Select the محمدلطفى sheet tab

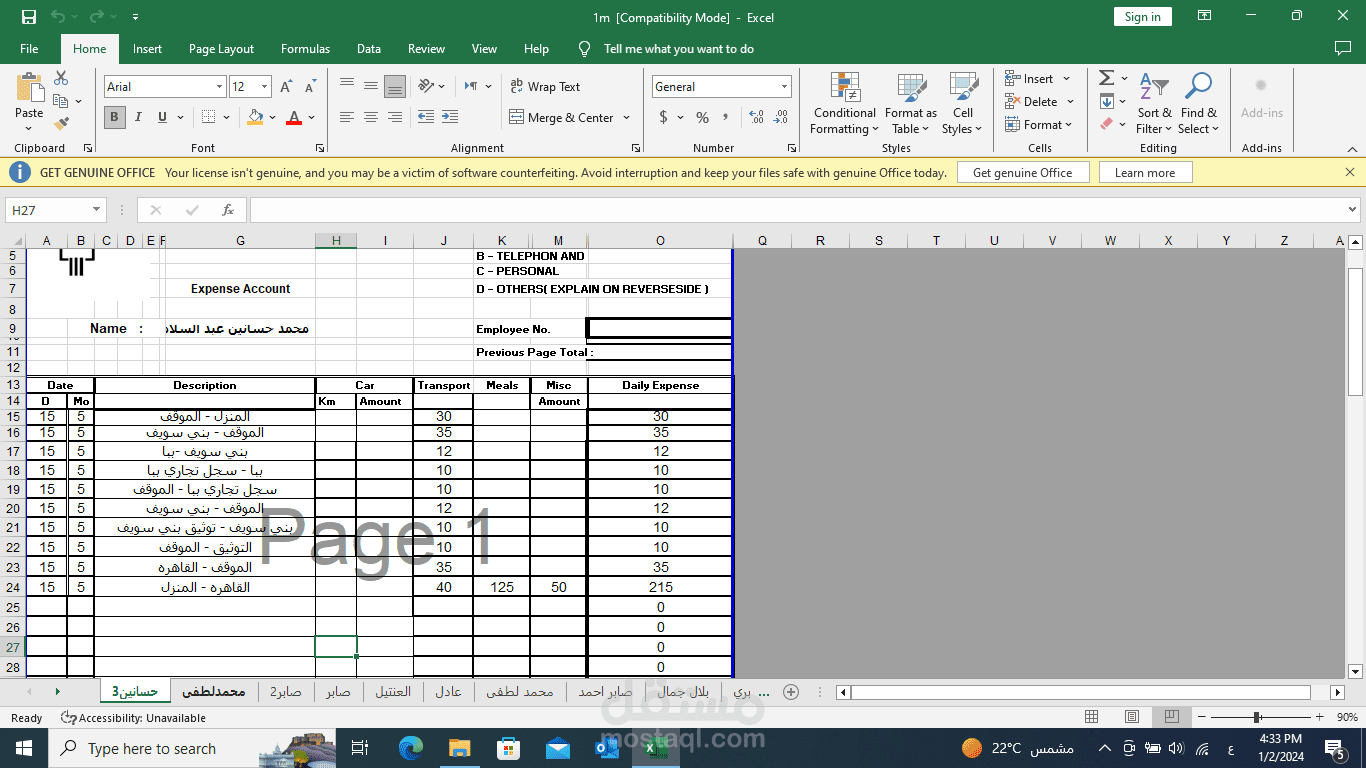[x=214, y=692]
